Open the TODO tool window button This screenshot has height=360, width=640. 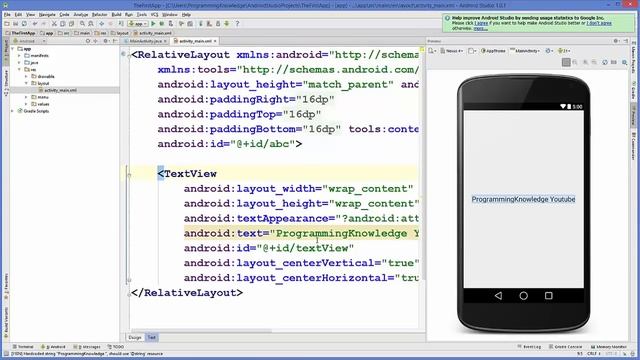click(x=116, y=347)
